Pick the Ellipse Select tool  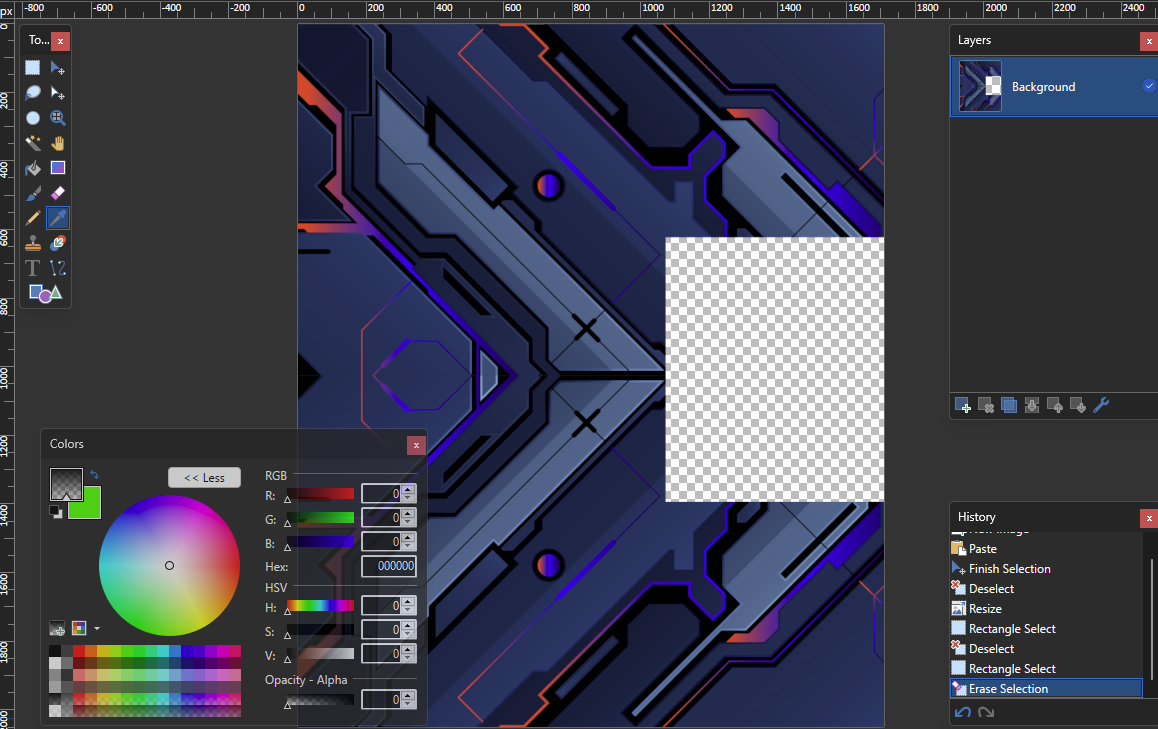click(32, 118)
